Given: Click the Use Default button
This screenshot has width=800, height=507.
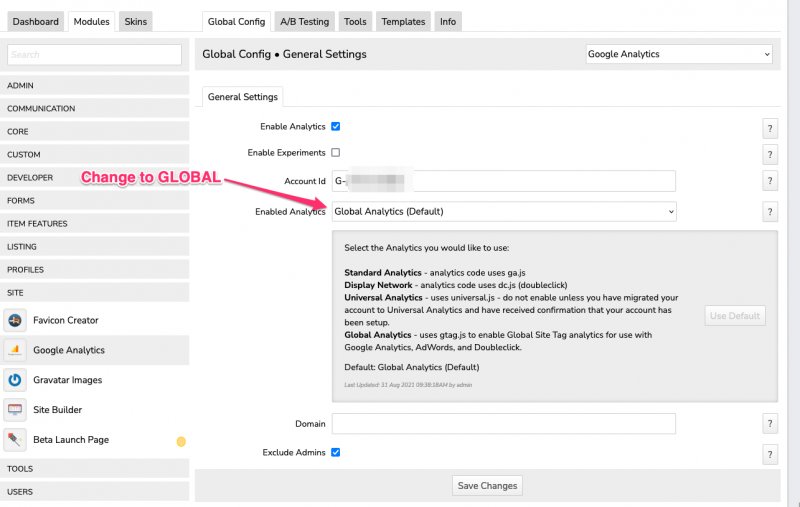Looking at the screenshot, I should tap(735, 316).
